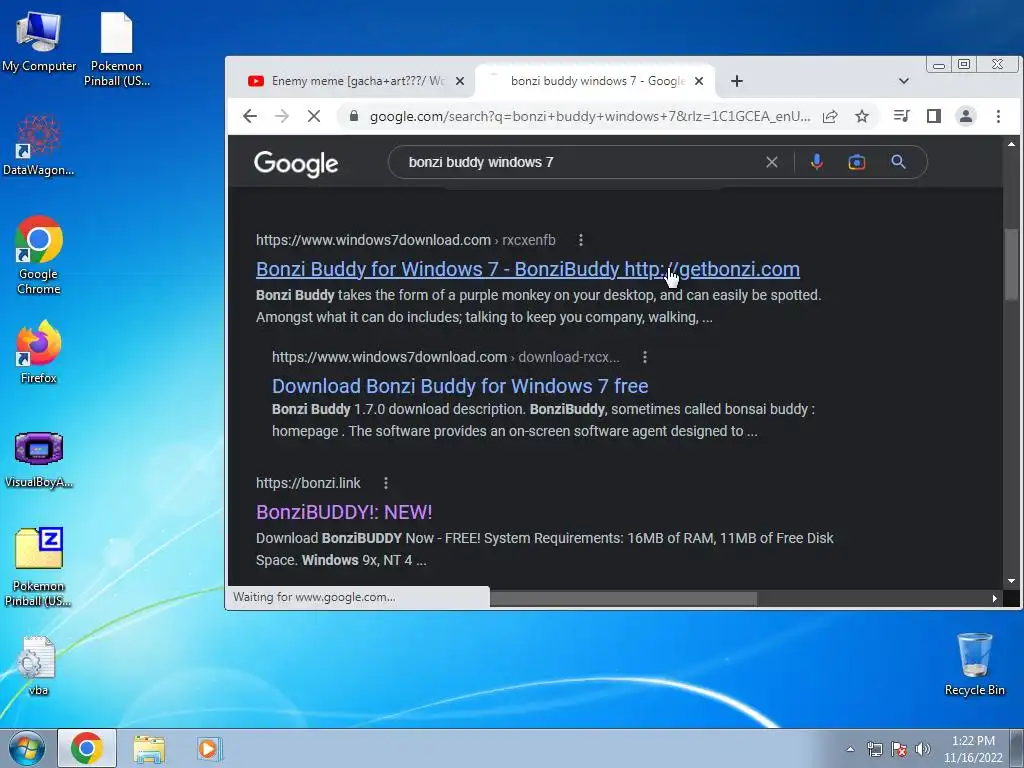The height and width of the screenshot is (768, 1024).
Task: Open My Computer desktop icon
Action: click(39, 42)
